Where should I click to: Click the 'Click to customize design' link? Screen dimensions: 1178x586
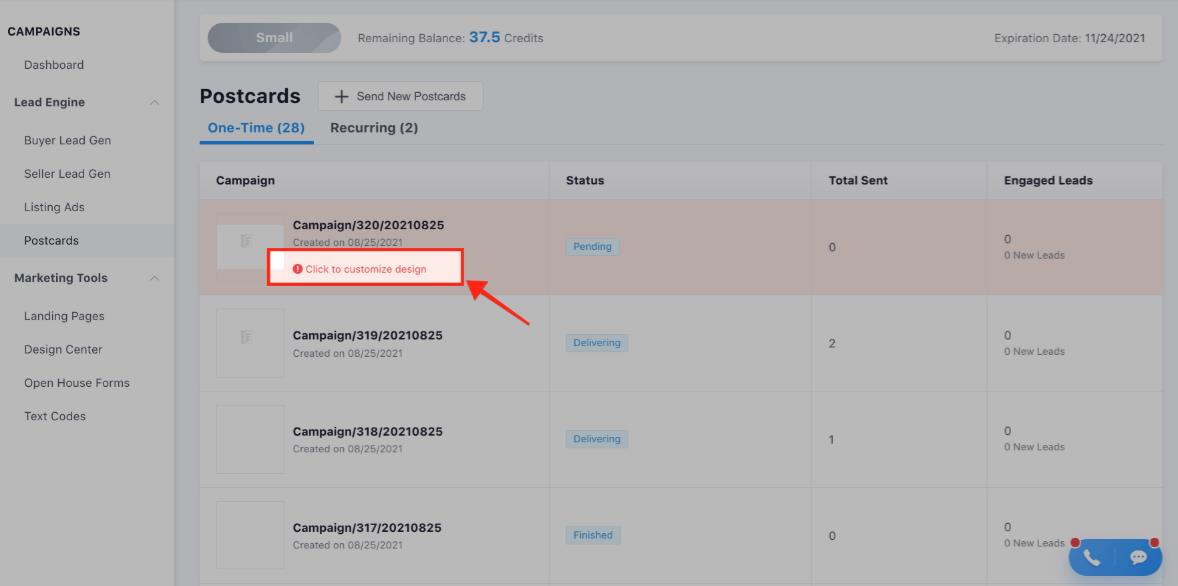pos(365,269)
